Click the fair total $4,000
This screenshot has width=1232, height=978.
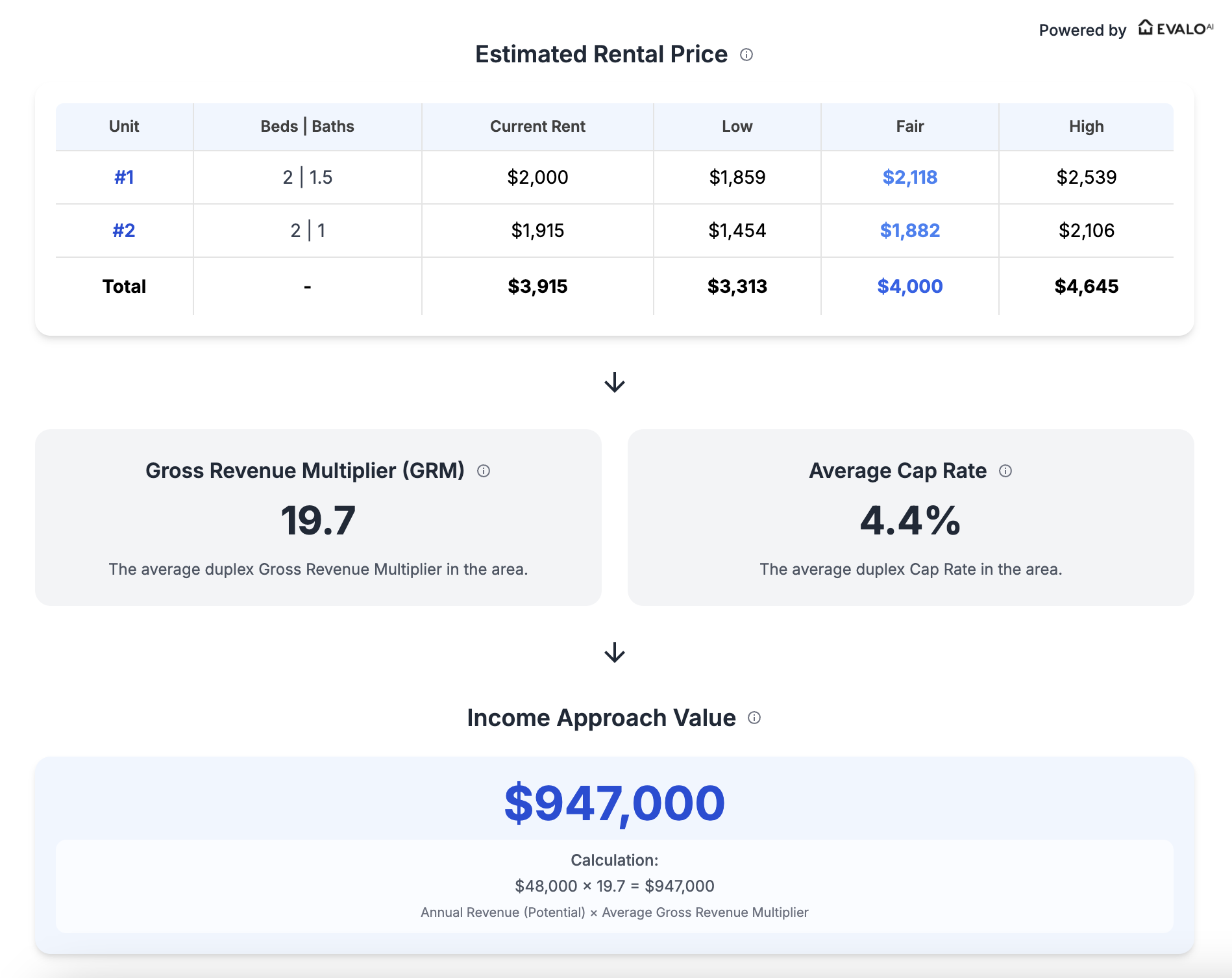[x=910, y=286]
